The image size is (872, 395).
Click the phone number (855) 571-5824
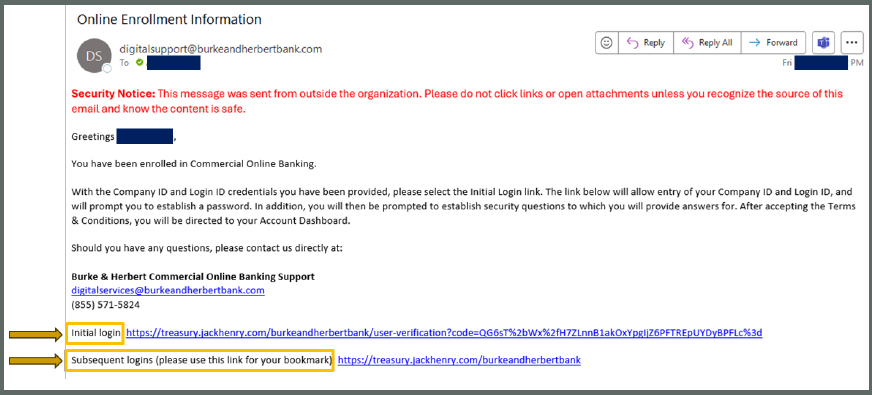(105, 305)
